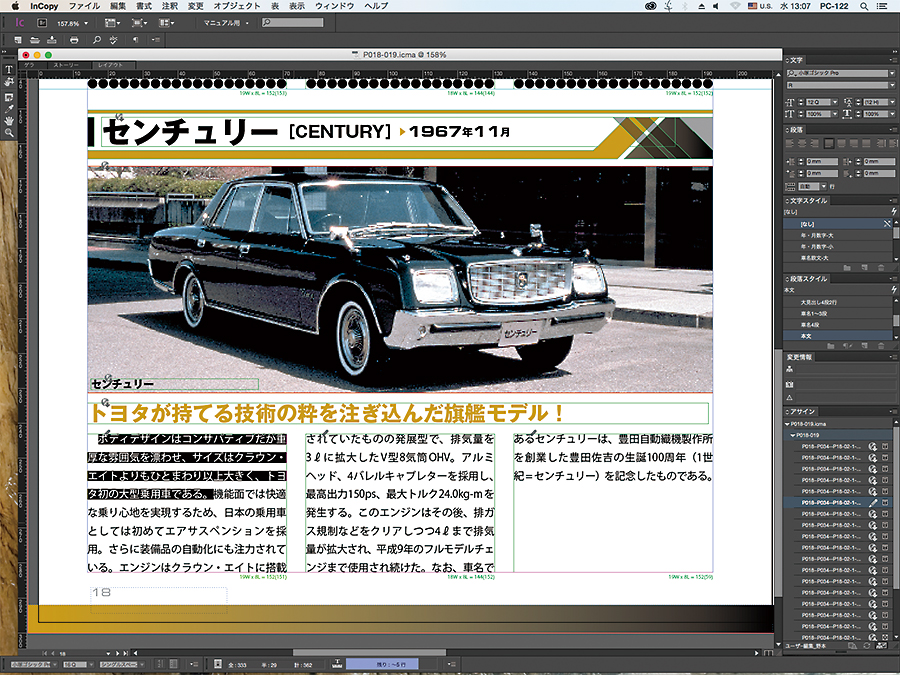900x675 pixels.
Task: Open the arrange documents dropdown
Action: coord(166,23)
